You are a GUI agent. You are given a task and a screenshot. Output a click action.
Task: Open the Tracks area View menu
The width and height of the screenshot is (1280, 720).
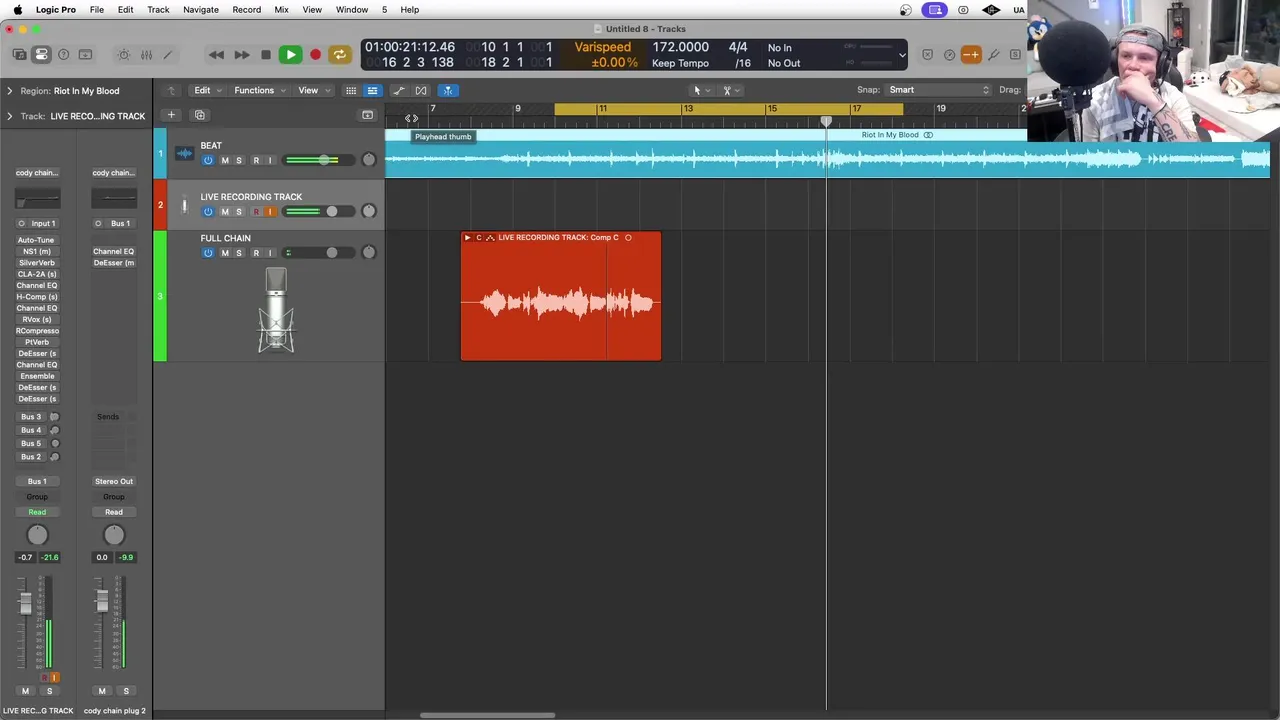point(312,90)
